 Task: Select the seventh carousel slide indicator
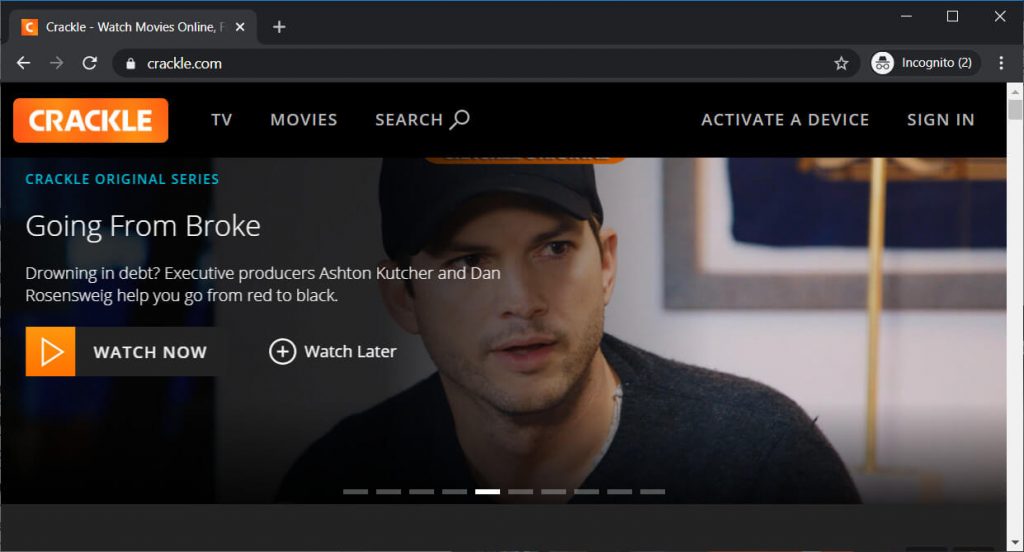pyautogui.click(x=553, y=491)
